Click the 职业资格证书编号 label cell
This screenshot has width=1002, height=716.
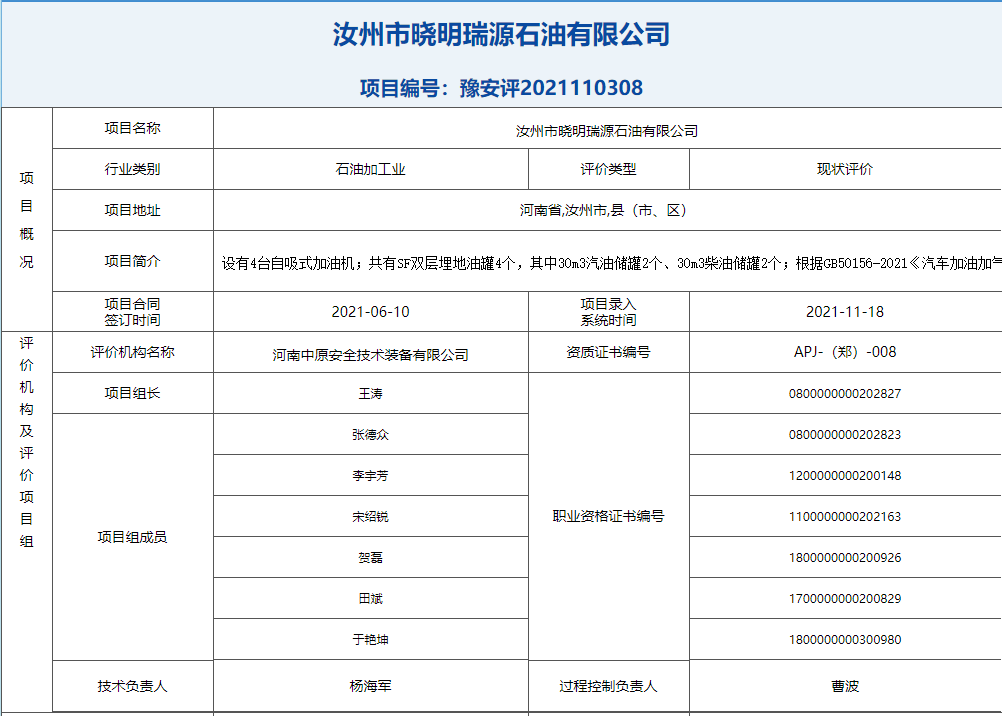pyautogui.click(x=608, y=517)
